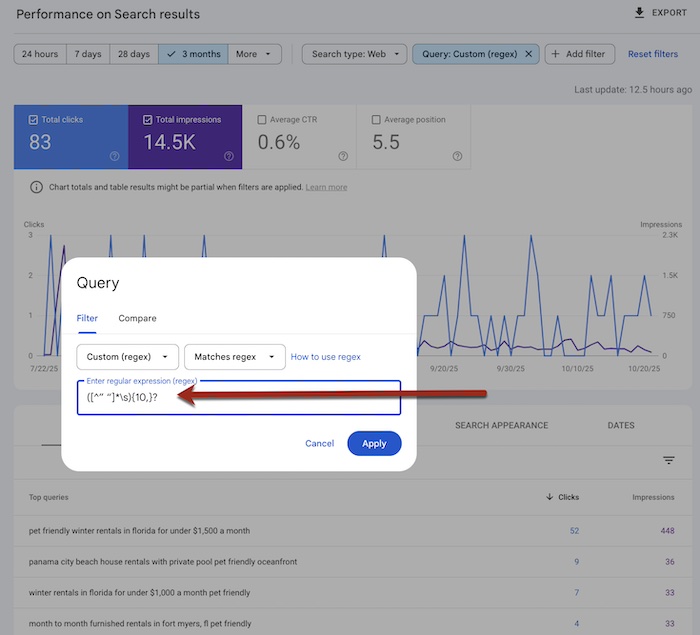Image resolution: width=700 pixels, height=635 pixels.
Task: Switch to the Compare tab
Action: pyautogui.click(x=137, y=318)
